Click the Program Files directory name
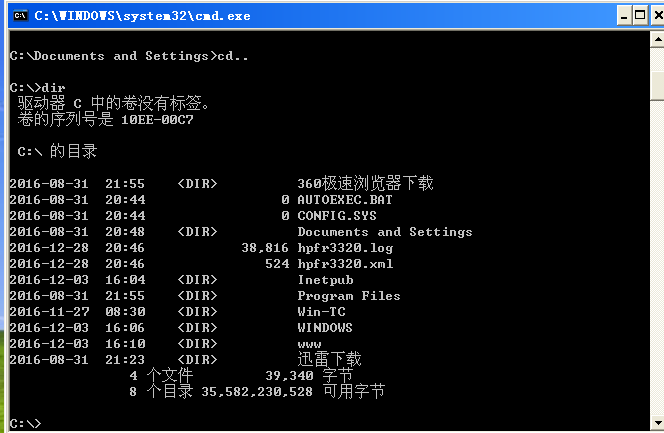This screenshot has height=433, width=664. click(x=349, y=296)
